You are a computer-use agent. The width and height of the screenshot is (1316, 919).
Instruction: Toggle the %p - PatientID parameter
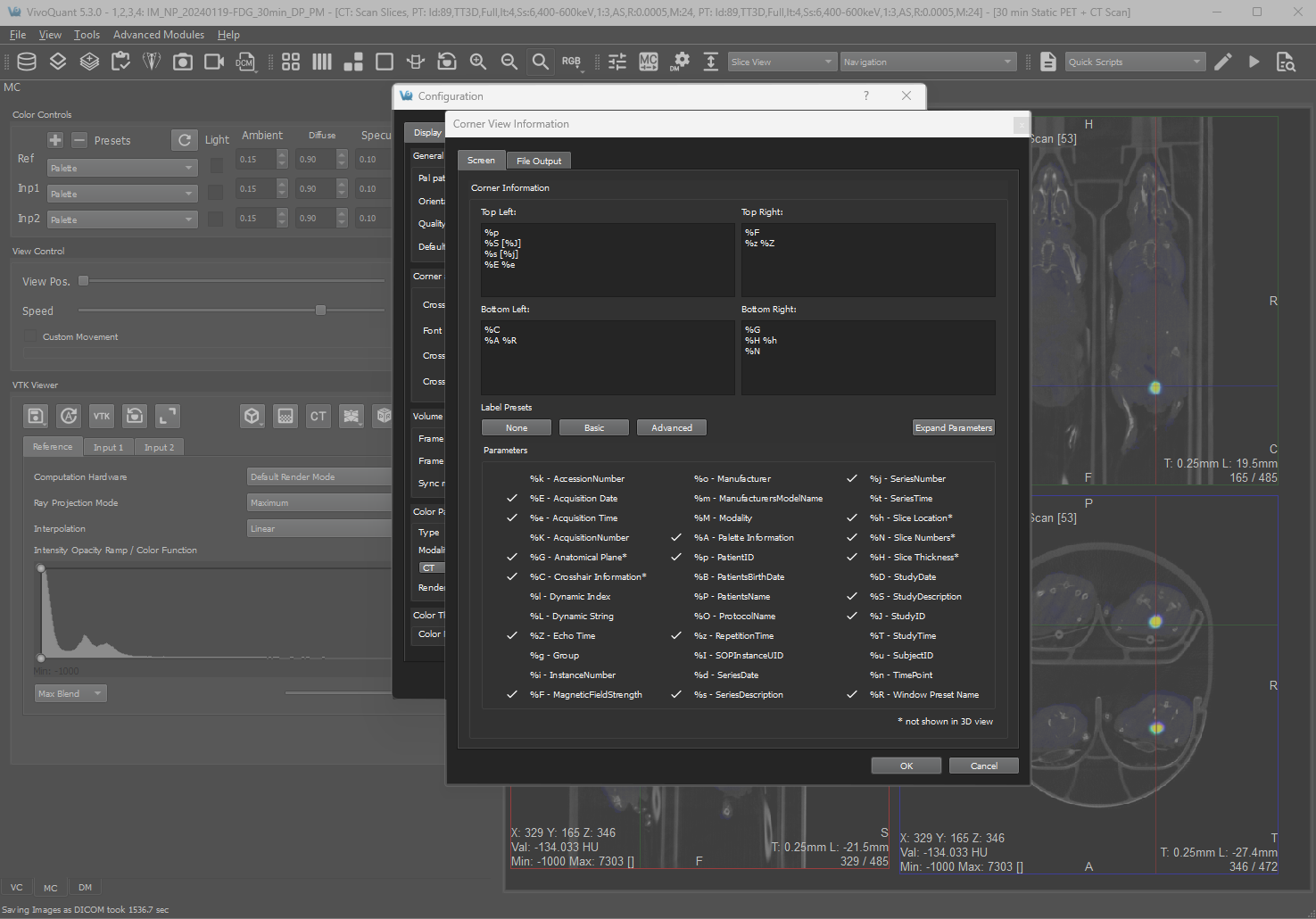coord(724,558)
